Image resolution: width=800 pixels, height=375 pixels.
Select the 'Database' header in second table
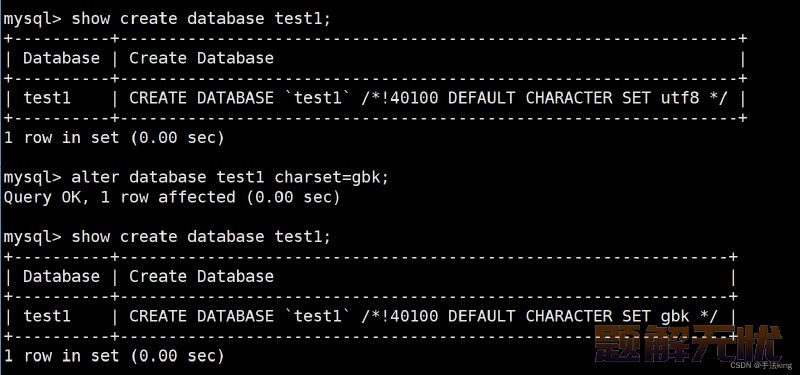61,277
